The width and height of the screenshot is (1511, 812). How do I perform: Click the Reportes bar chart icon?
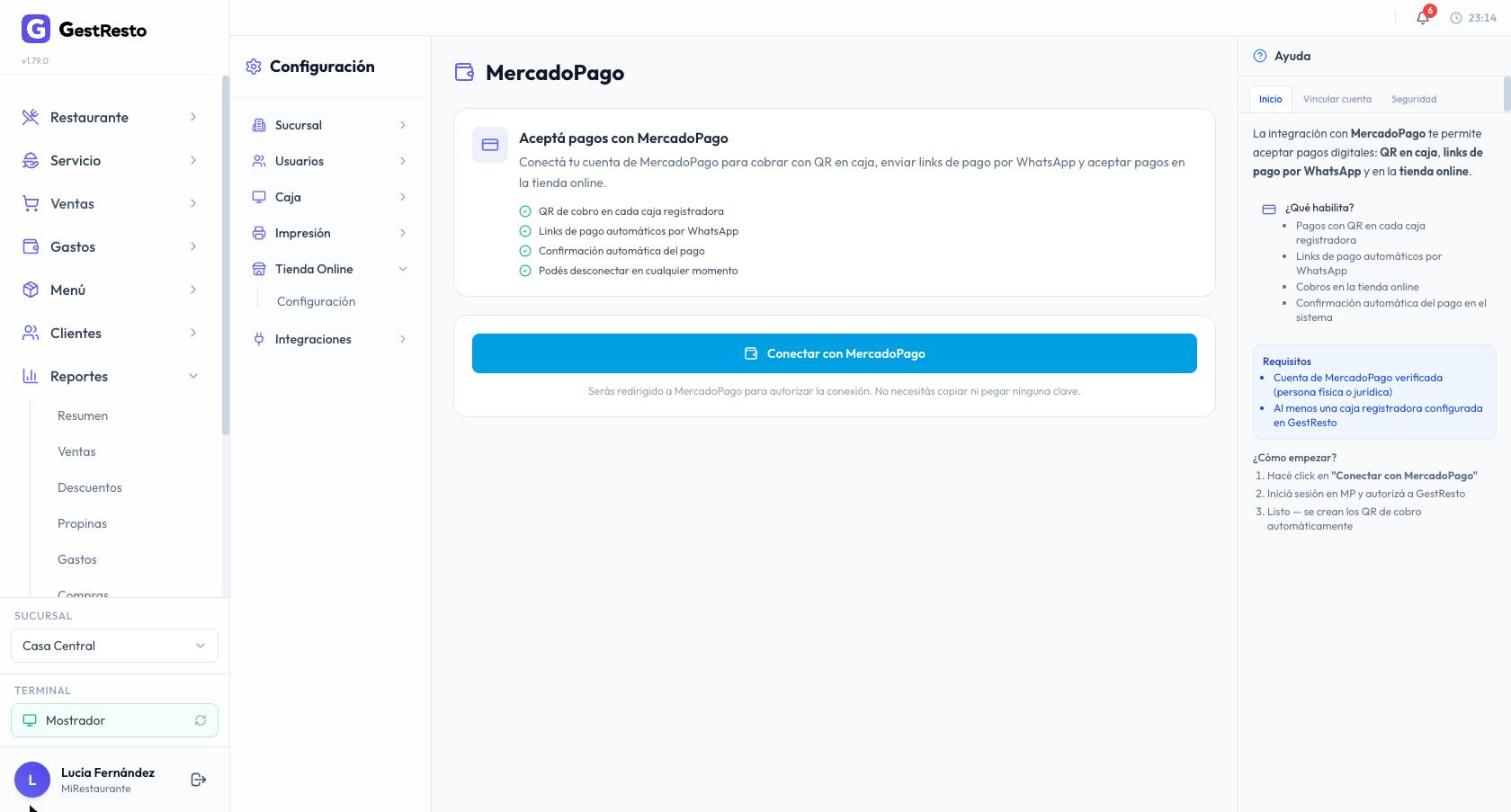30,376
